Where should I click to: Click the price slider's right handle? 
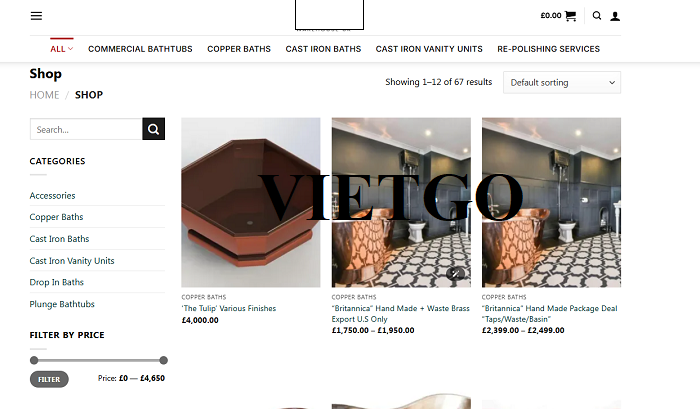163,360
